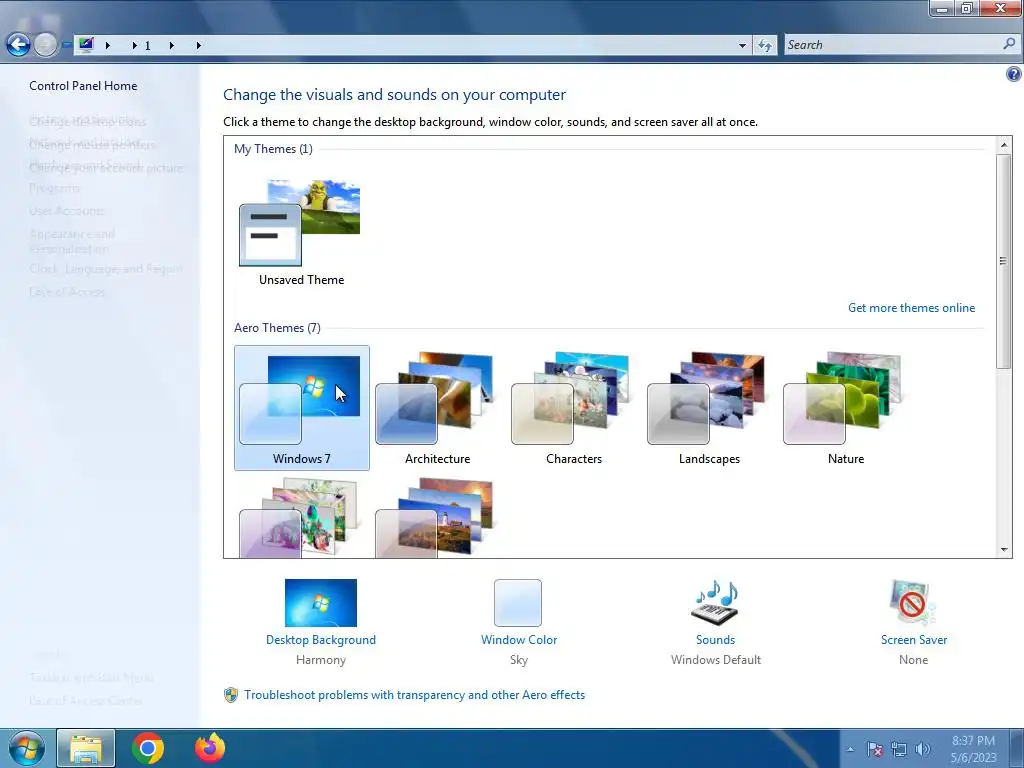The width and height of the screenshot is (1024, 768).
Task: Select the colorful Scenes theme in second row
Action: point(300,518)
